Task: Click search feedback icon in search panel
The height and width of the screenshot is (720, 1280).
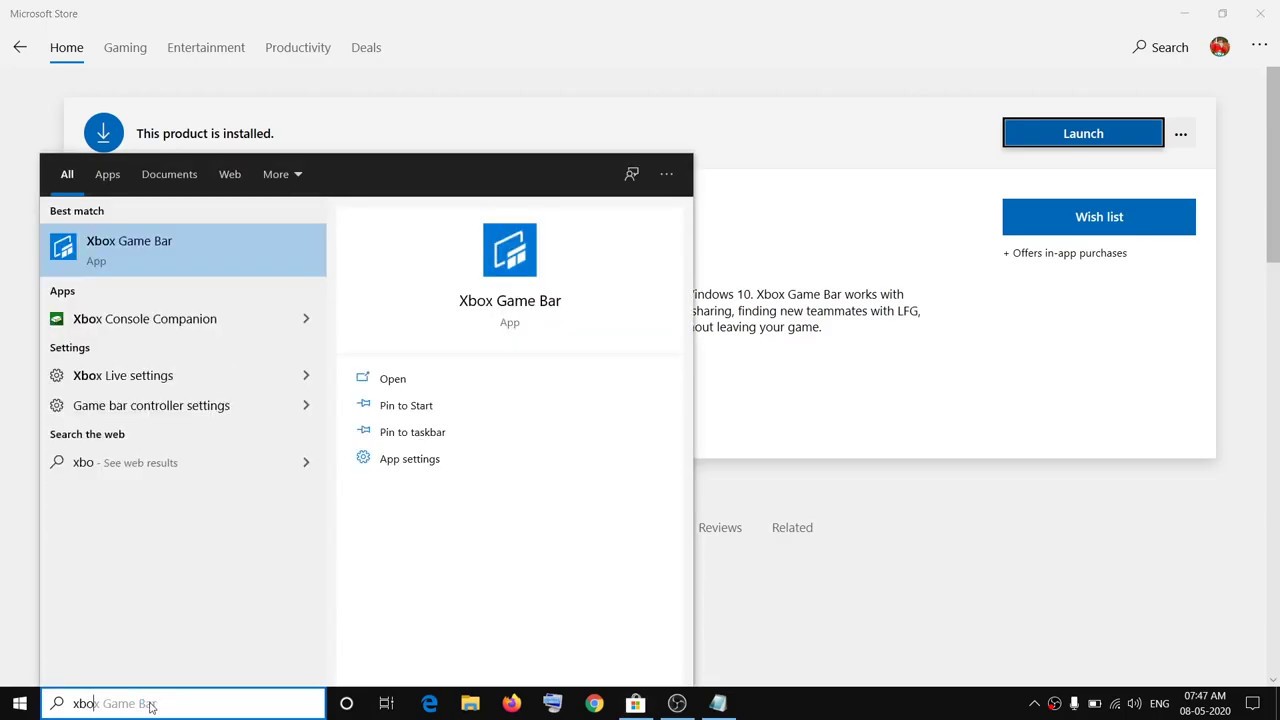Action: click(632, 174)
